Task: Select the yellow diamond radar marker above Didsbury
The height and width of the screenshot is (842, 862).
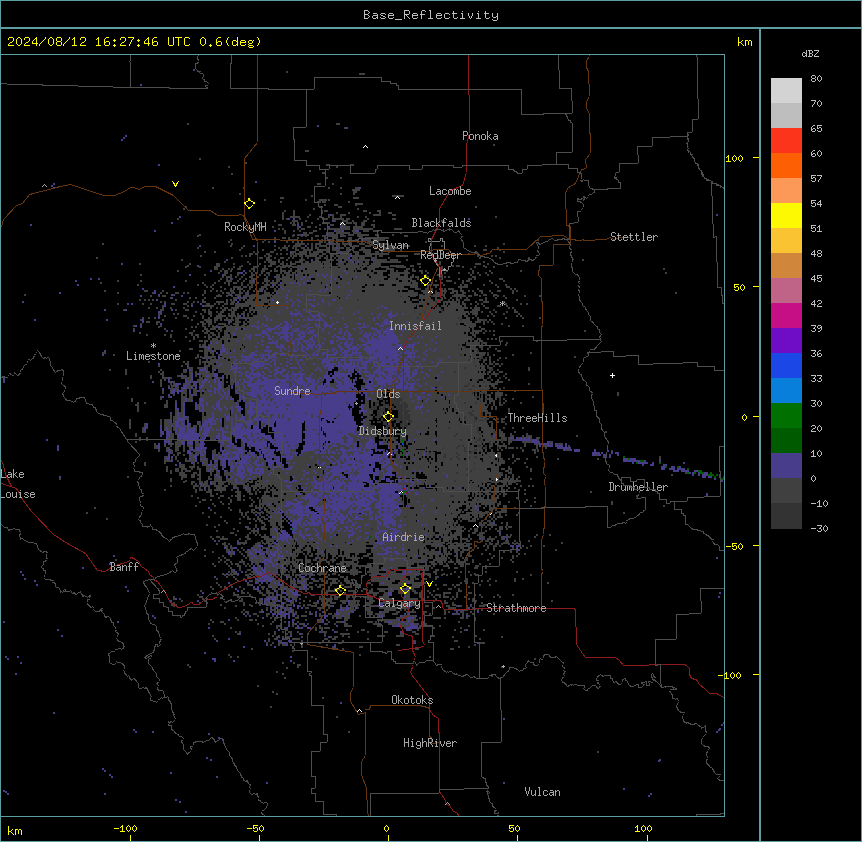Action: [388, 416]
